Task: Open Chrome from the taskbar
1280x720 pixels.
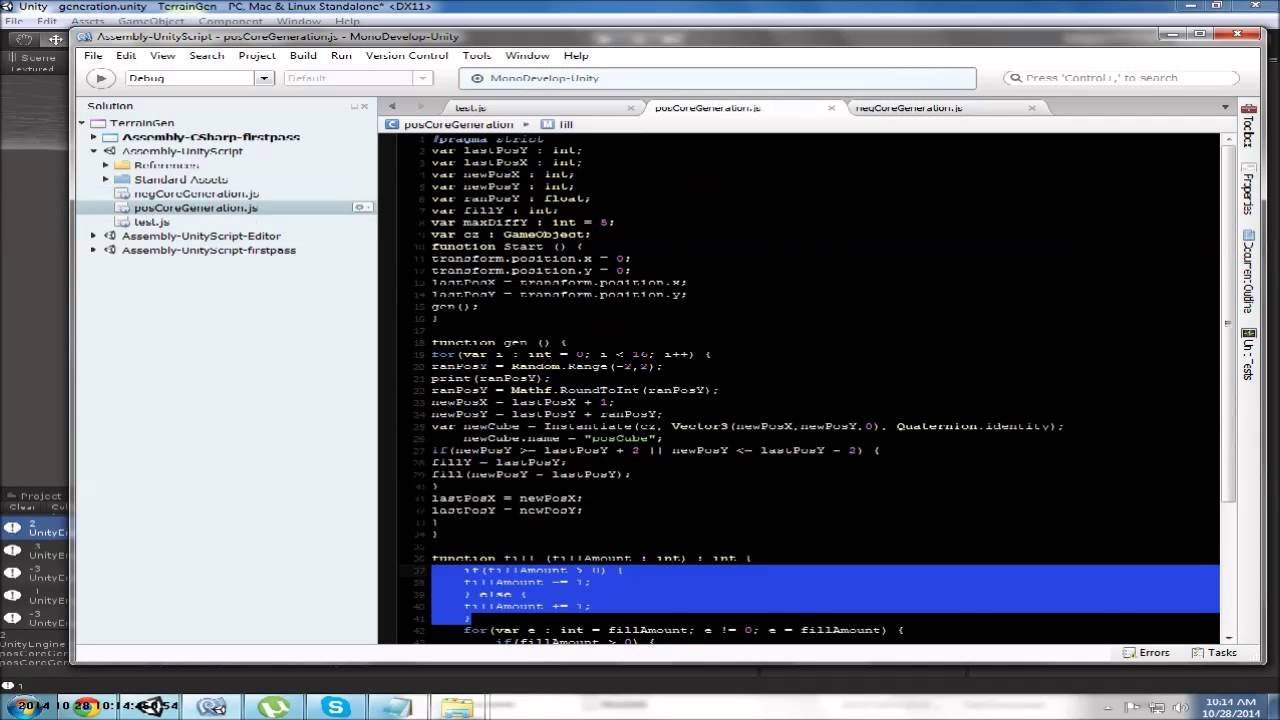Action: tap(86, 707)
